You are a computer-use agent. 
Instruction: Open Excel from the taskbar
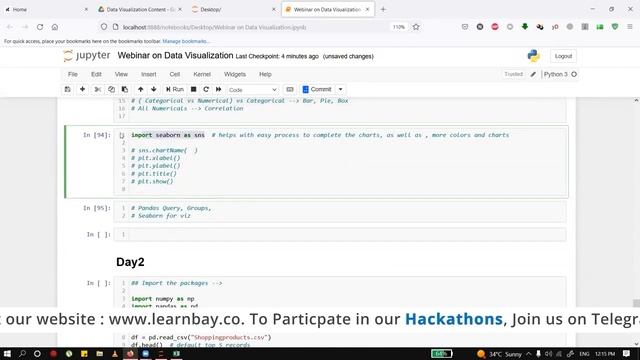pos(176,353)
